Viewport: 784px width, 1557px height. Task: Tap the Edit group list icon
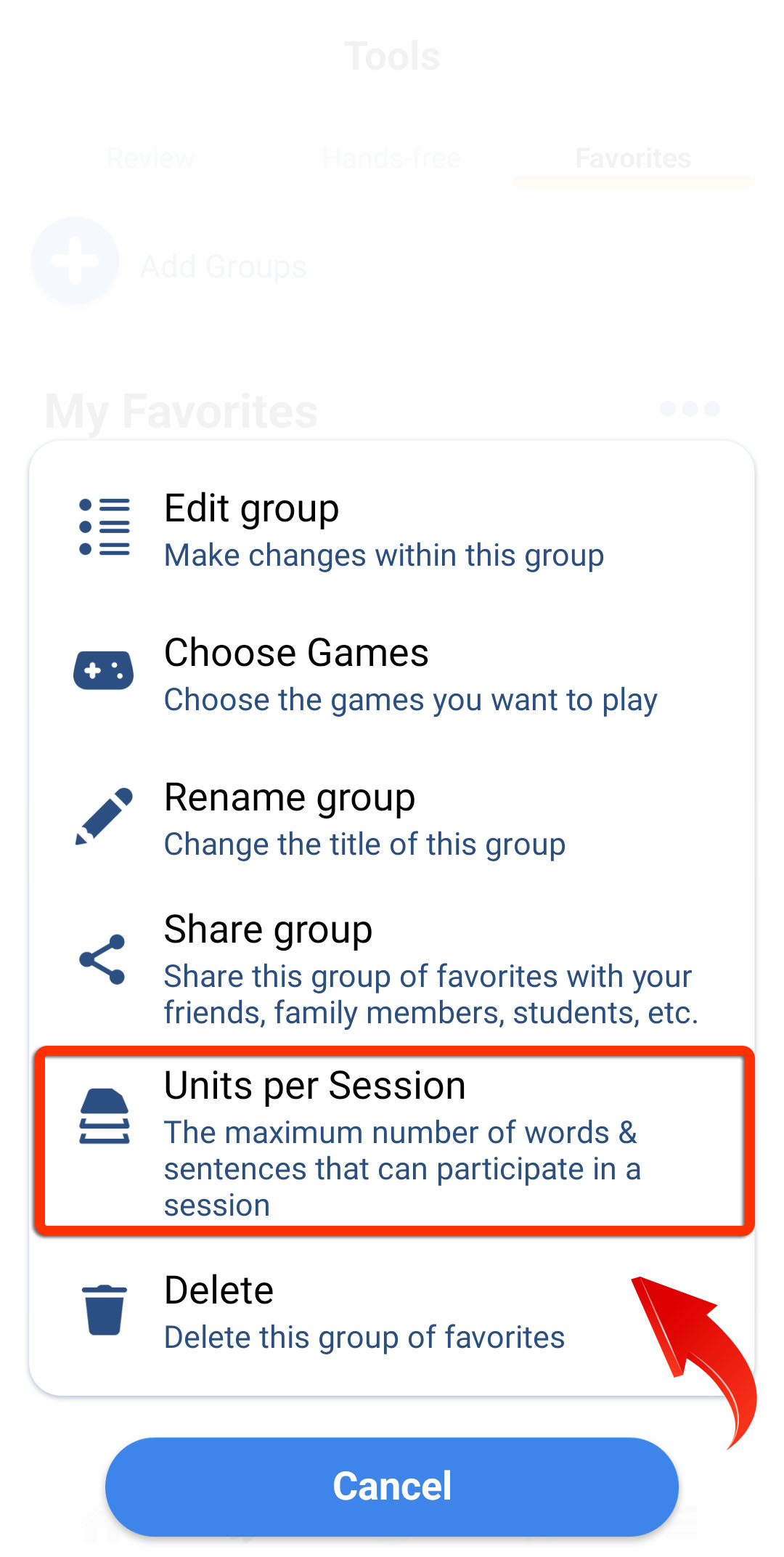click(105, 527)
